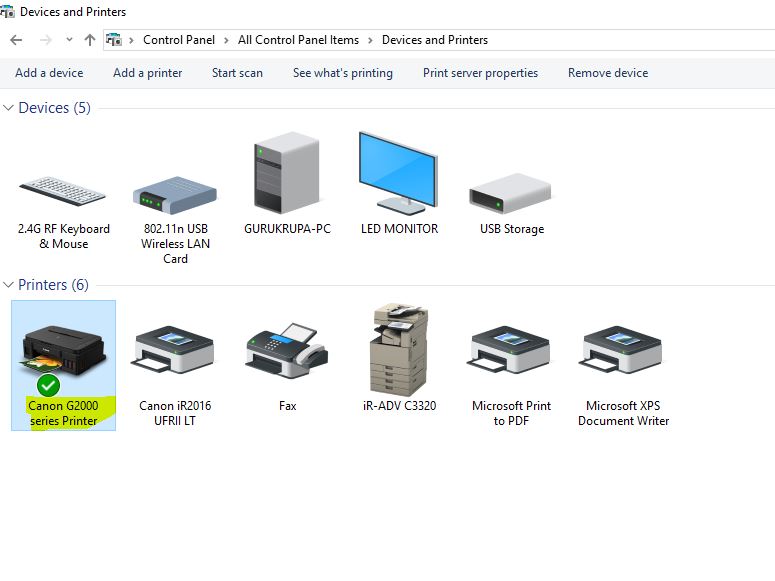Open Print server properties
This screenshot has height=581, width=775.
[x=480, y=73]
